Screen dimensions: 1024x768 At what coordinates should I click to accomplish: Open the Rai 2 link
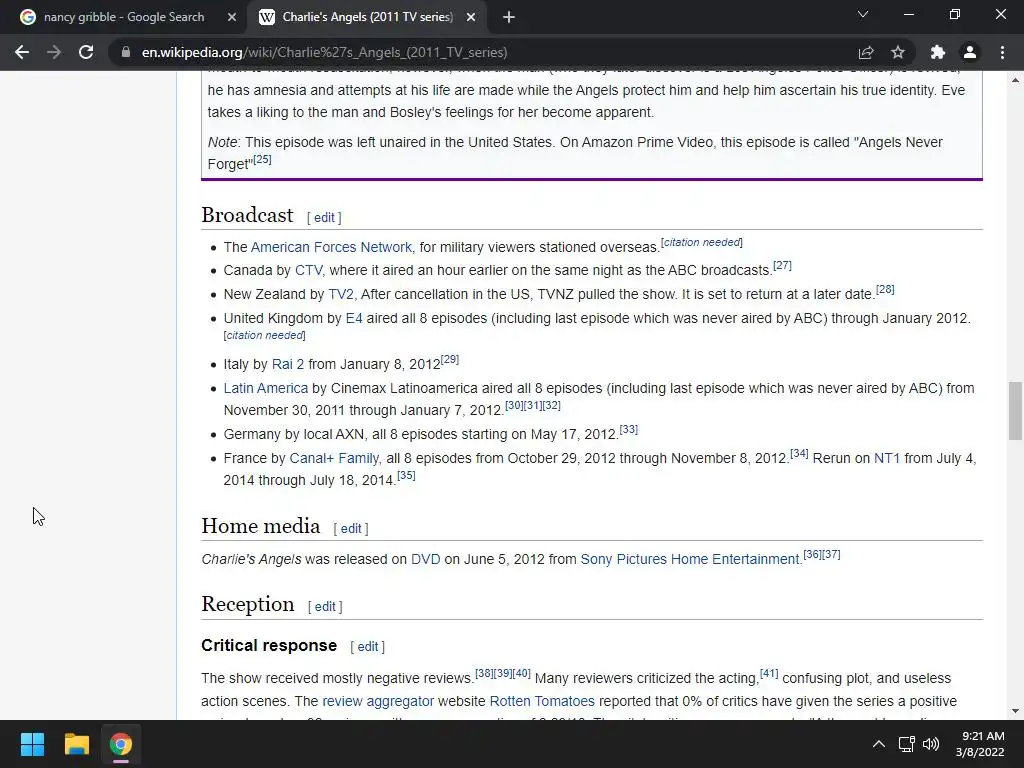(x=287, y=364)
